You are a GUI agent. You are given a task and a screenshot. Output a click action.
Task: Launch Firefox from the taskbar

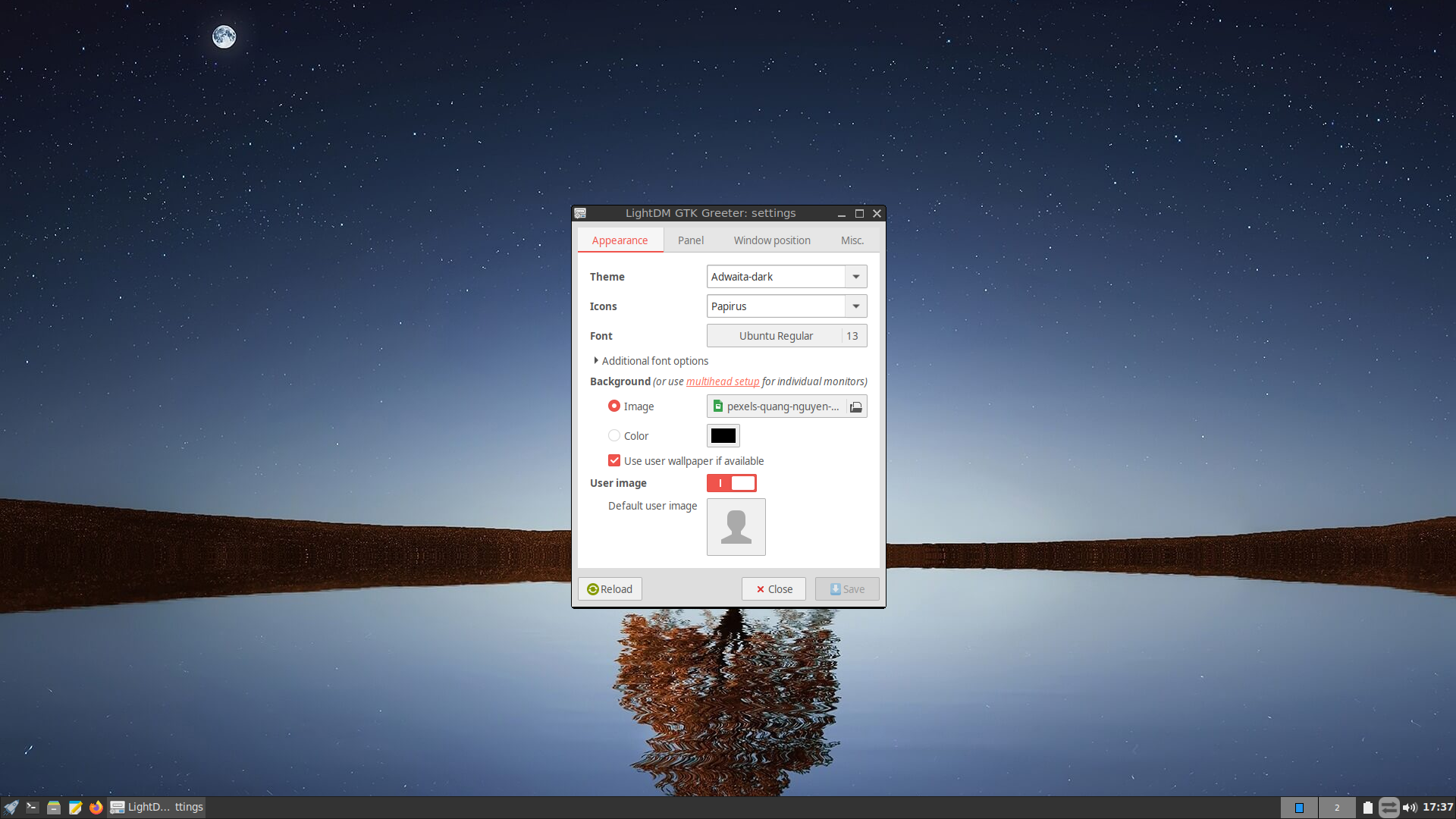[x=96, y=808]
